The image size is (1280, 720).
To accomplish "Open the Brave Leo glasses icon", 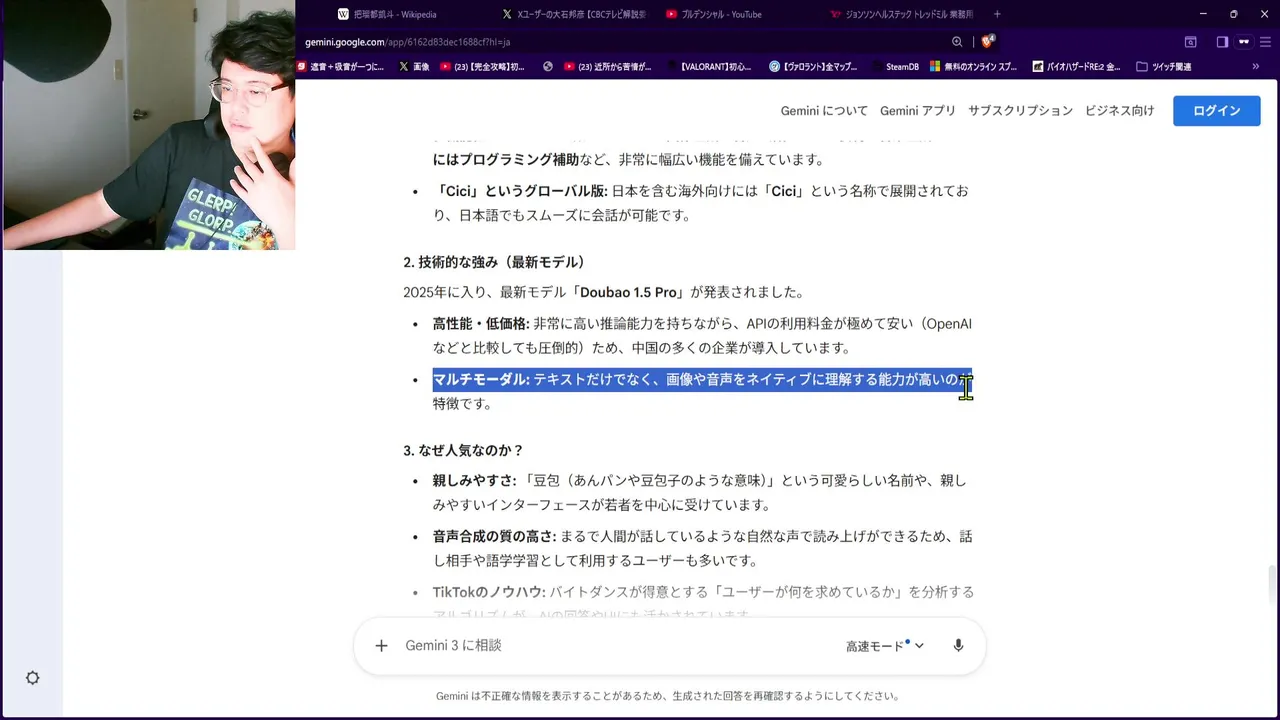I will (1244, 42).
